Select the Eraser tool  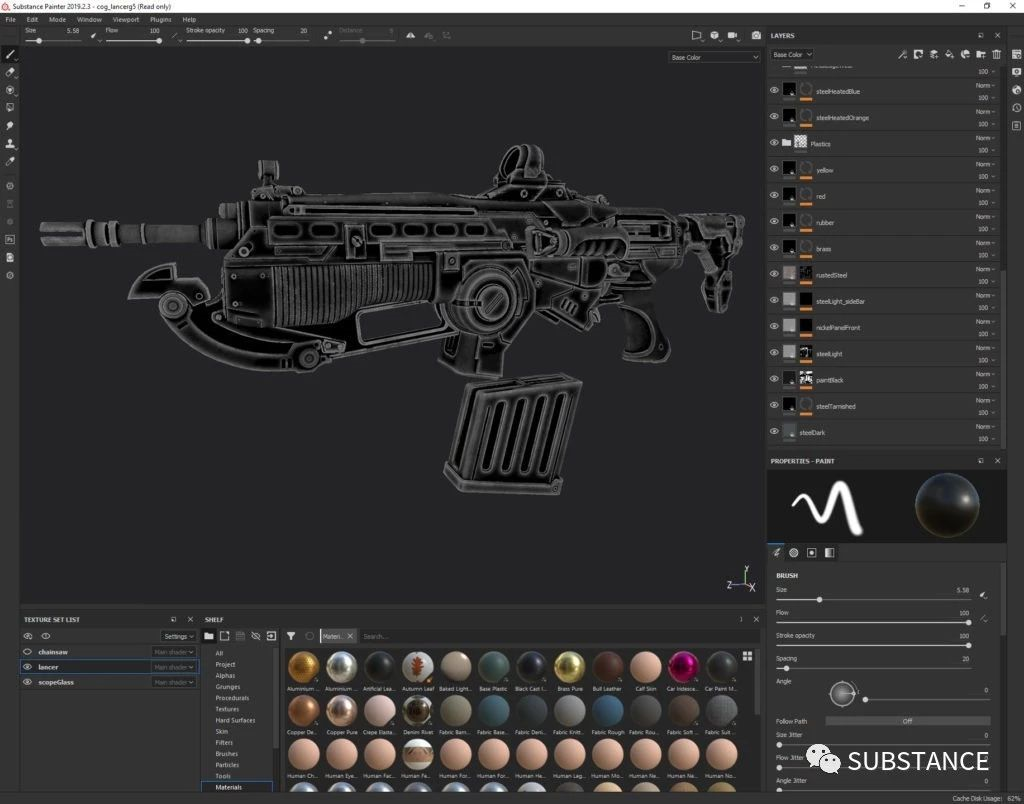(x=10, y=72)
